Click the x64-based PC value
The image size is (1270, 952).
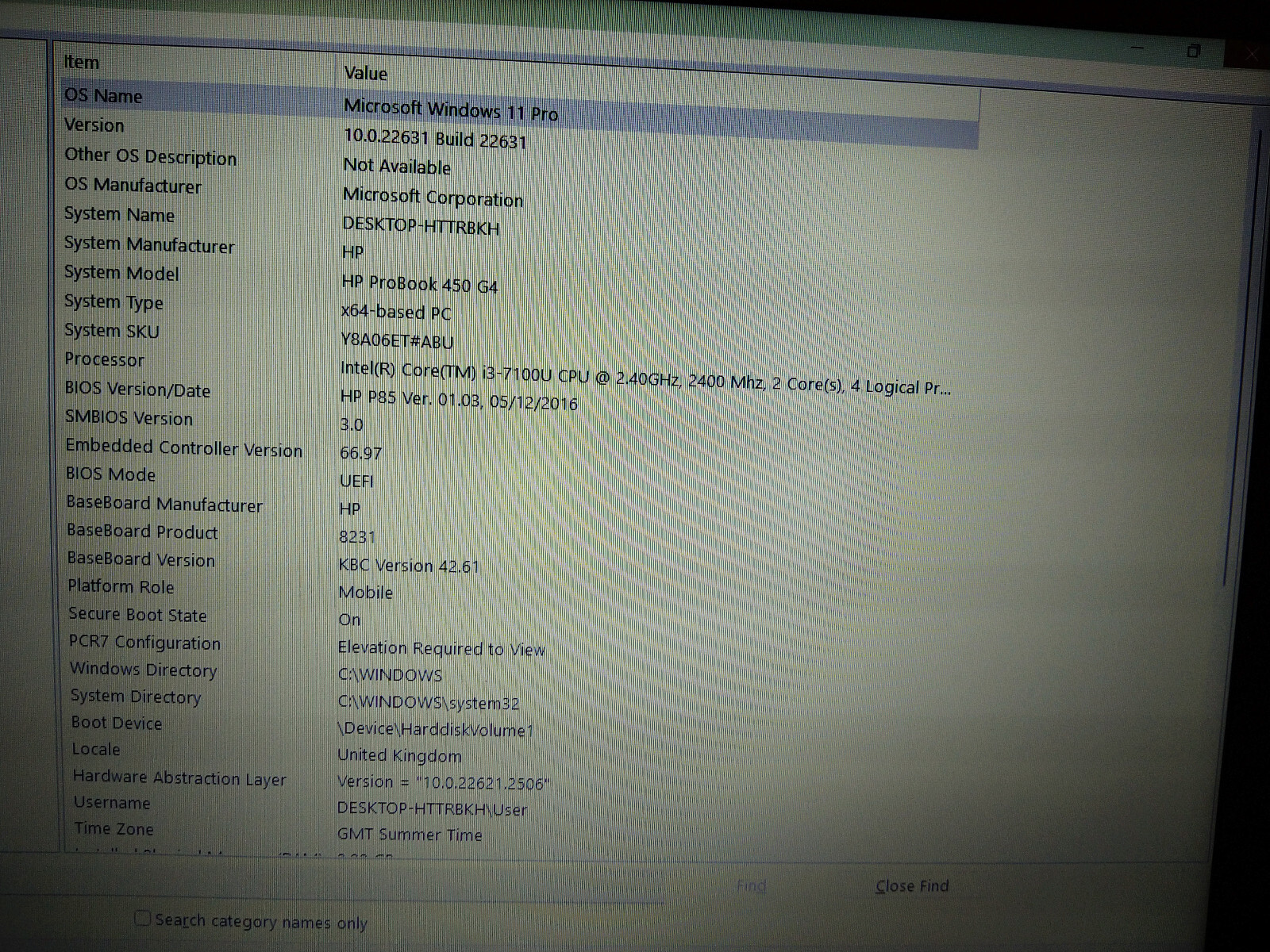tap(395, 312)
